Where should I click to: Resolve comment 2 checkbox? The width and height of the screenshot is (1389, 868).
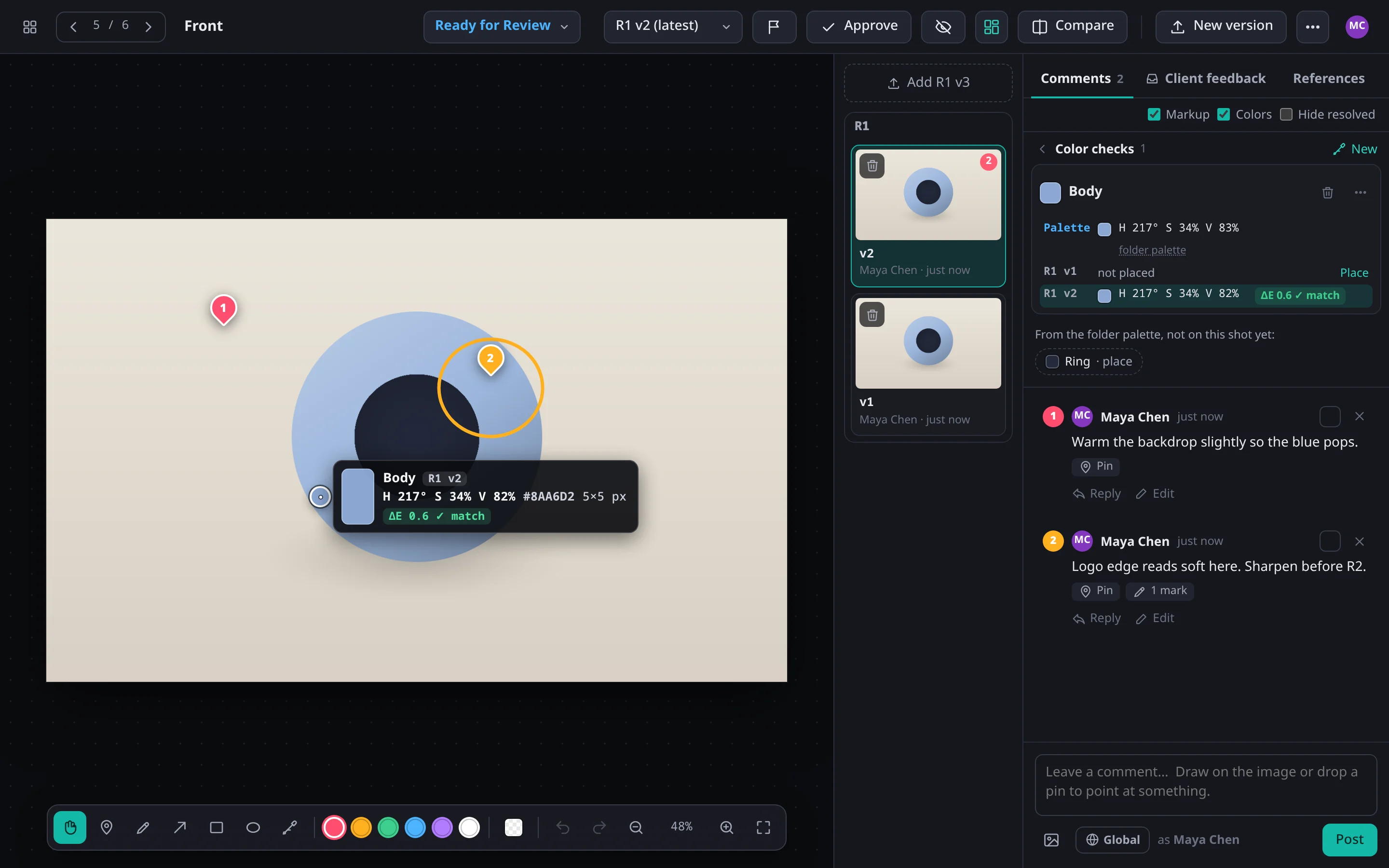click(x=1330, y=541)
